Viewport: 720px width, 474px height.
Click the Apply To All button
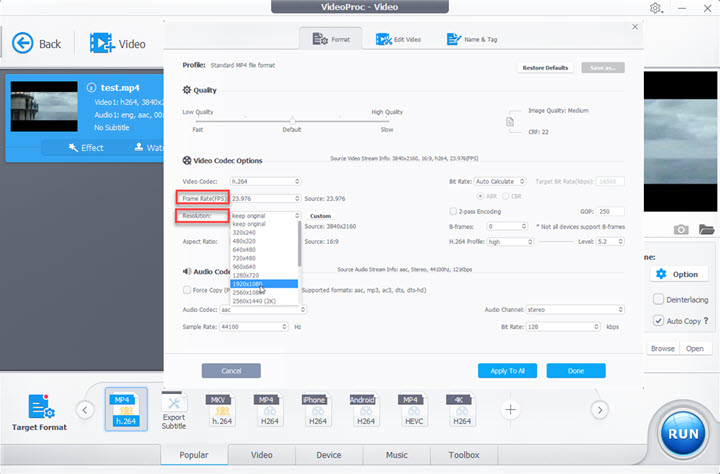coord(507,371)
